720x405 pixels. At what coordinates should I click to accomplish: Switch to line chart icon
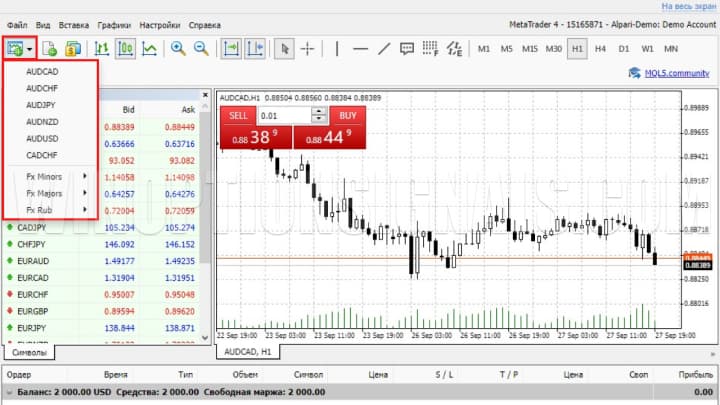149,48
